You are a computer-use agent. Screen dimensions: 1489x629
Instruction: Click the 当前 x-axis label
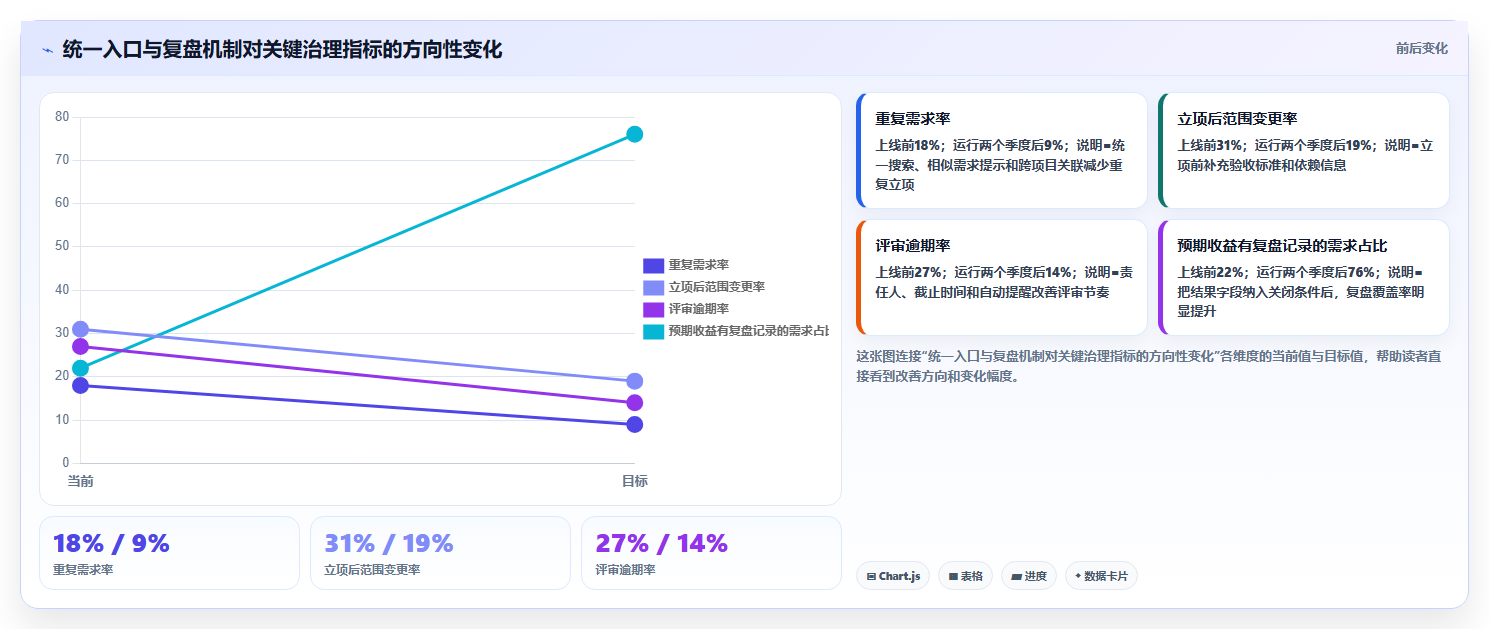coord(80,481)
